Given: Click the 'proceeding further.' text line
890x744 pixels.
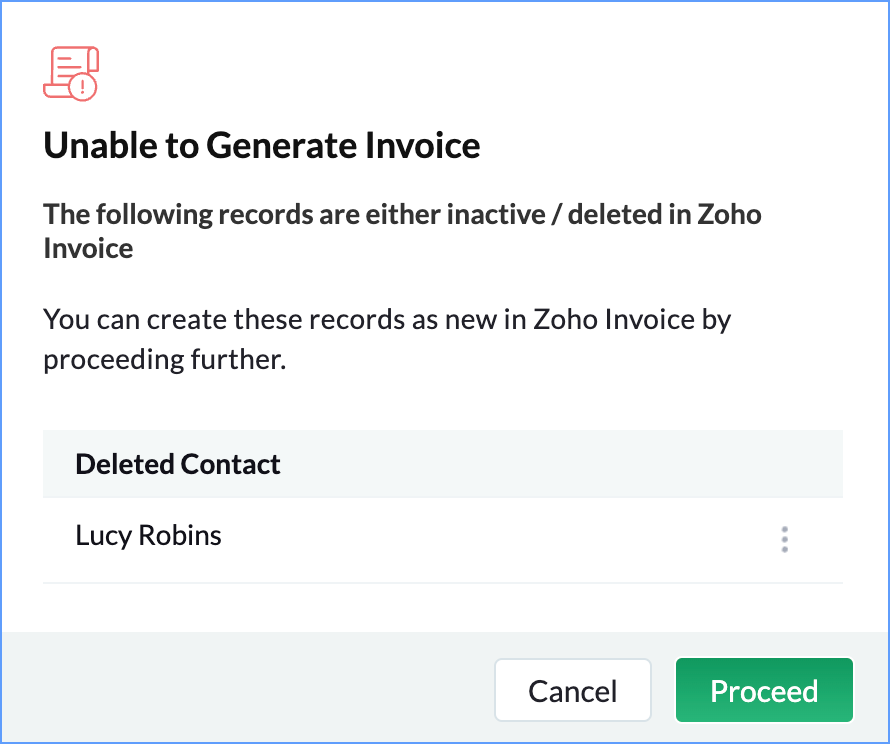Looking at the screenshot, I should (x=165, y=359).
